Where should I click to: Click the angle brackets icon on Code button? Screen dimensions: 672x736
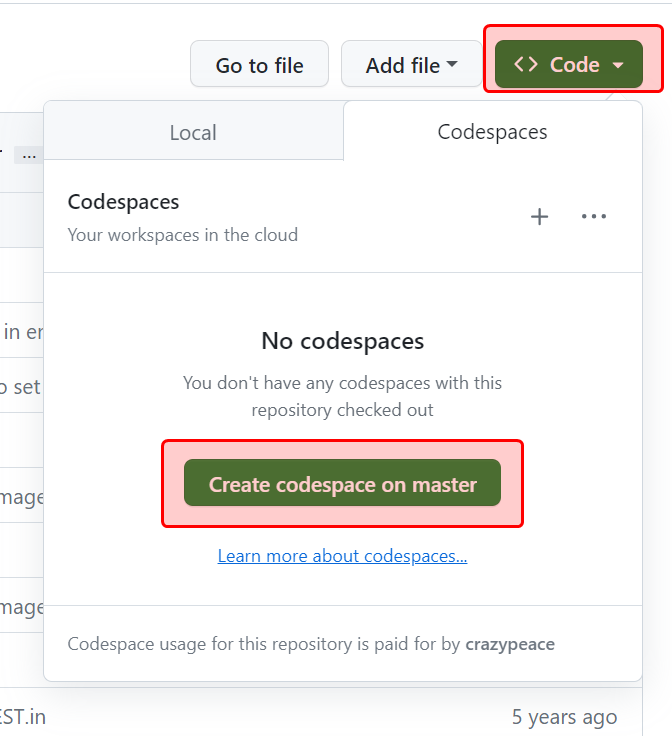526,65
